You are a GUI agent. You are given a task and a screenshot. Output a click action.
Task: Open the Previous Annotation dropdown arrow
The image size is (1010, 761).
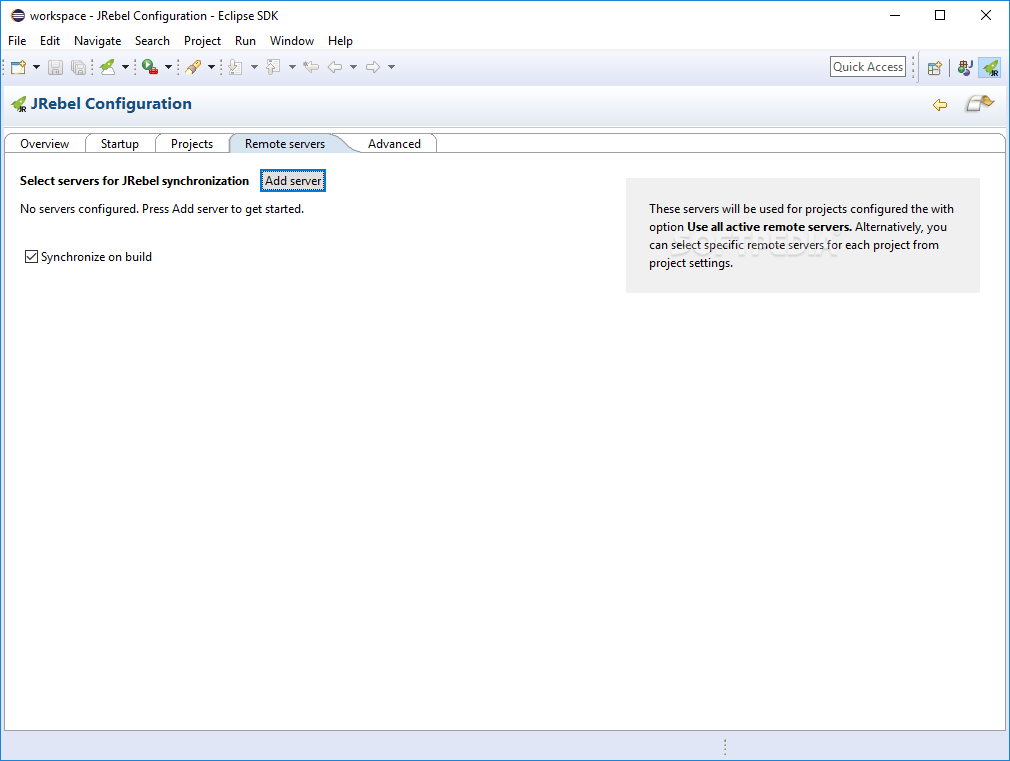[x=292, y=67]
